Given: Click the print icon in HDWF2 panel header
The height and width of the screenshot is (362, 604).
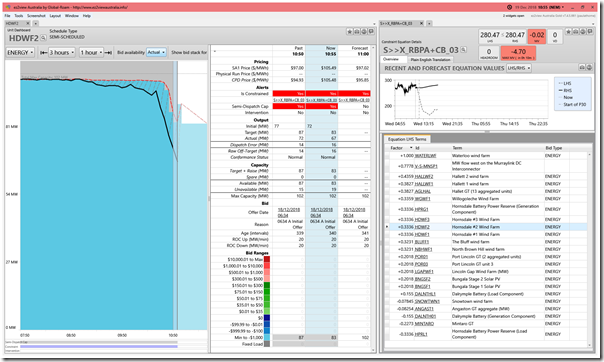Looking at the screenshot, I should click(357, 32).
